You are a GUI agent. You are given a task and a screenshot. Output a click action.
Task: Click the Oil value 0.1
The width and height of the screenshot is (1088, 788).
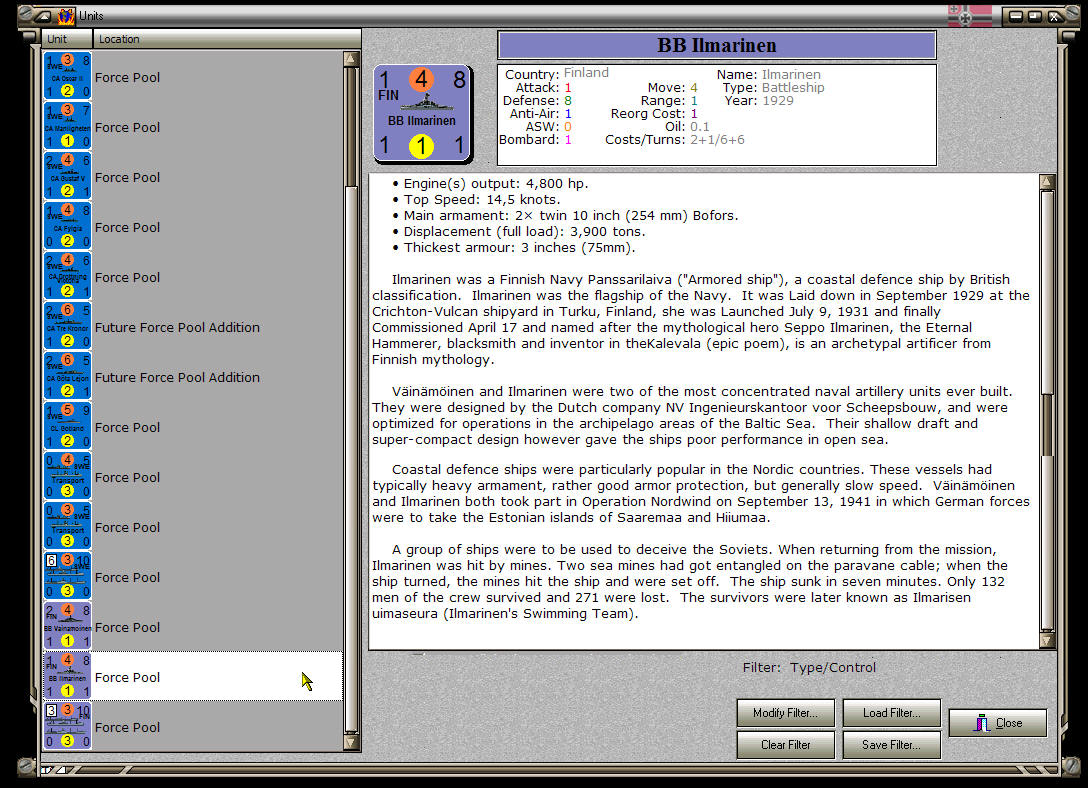699,126
